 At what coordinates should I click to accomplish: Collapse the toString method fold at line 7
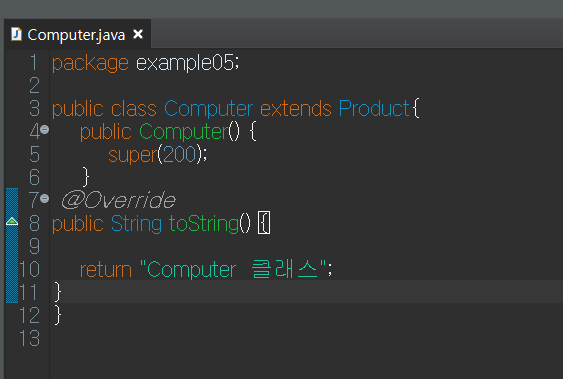(x=45, y=198)
